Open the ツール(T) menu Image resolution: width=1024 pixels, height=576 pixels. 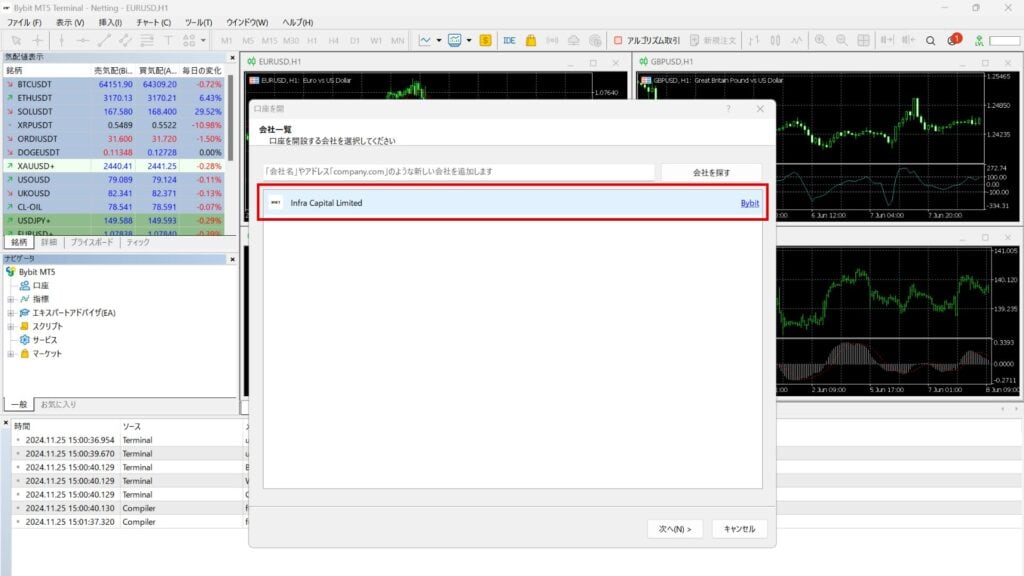pos(199,22)
